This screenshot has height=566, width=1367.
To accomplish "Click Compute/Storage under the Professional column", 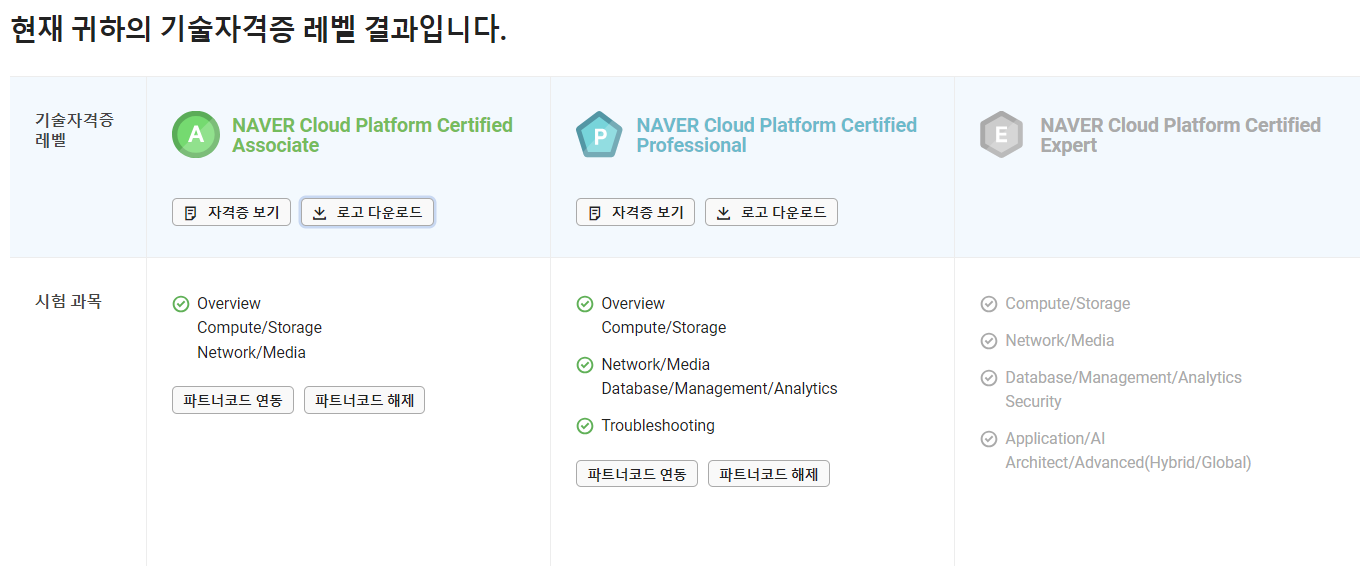I will tap(663, 328).
